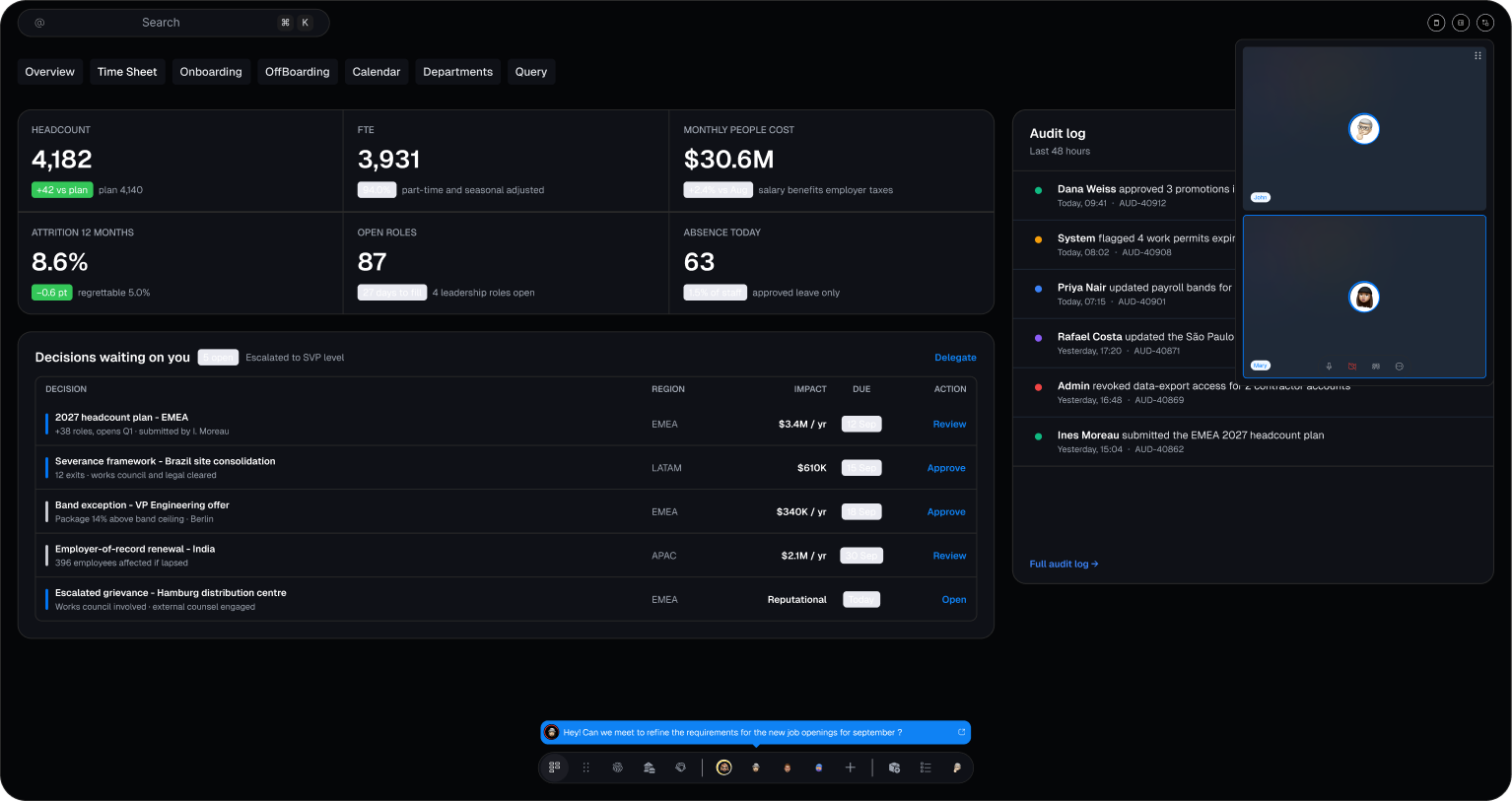Switch to the Overview tab
Image resolution: width=1512 pixels, height=801 pixels.
49,72
